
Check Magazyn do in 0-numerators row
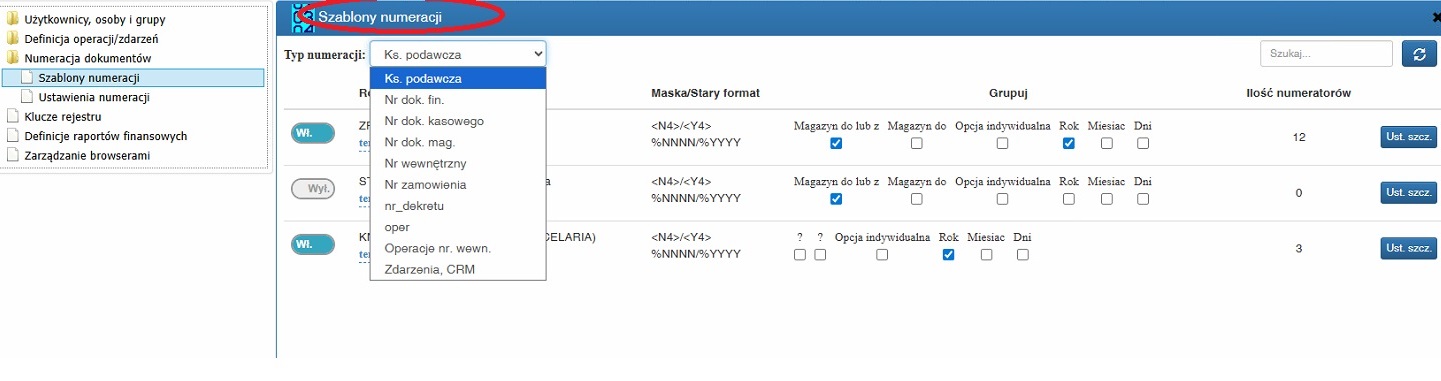click(x=916, y=199)
